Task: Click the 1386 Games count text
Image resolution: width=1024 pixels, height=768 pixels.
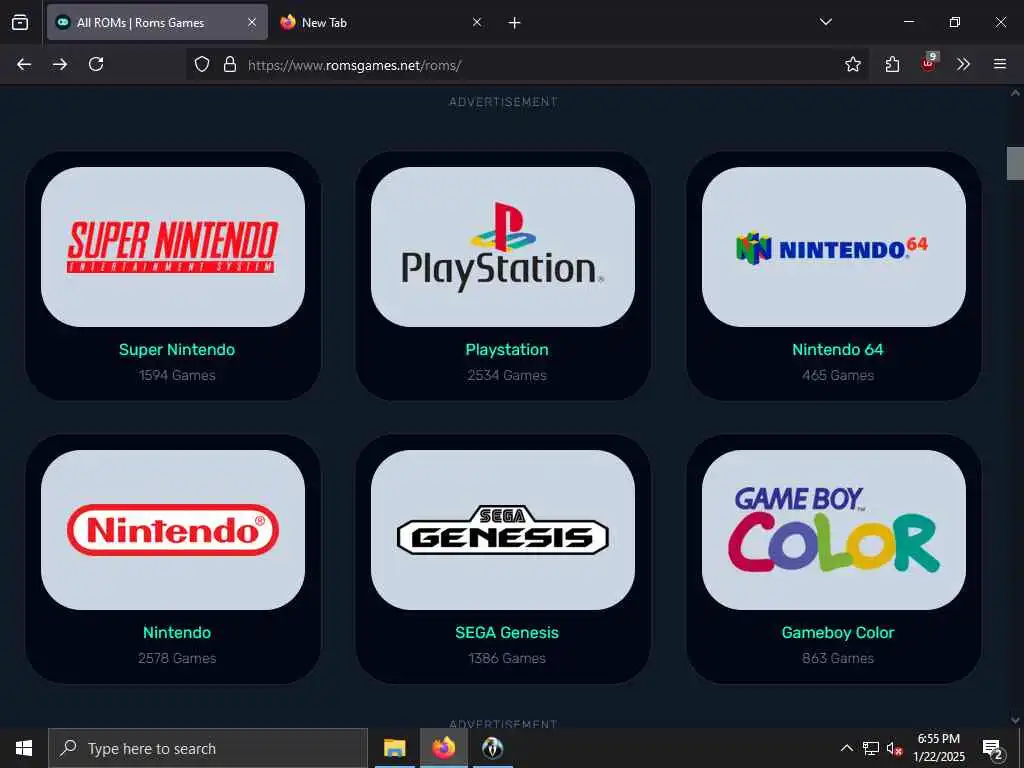Action: tap(507, 658)
